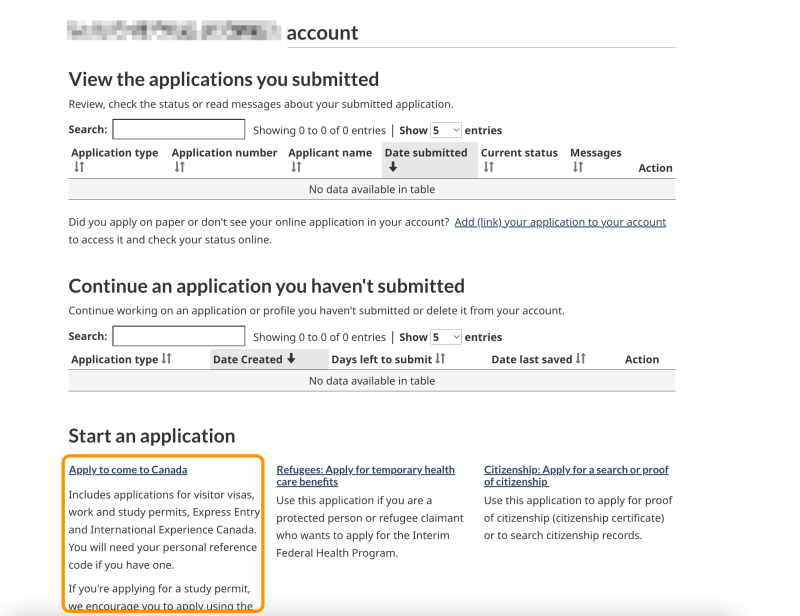Click 'No data available in table' in unsubmitted applications table
This screenshot has width=800, height=616.
click(x=372, y=381)
